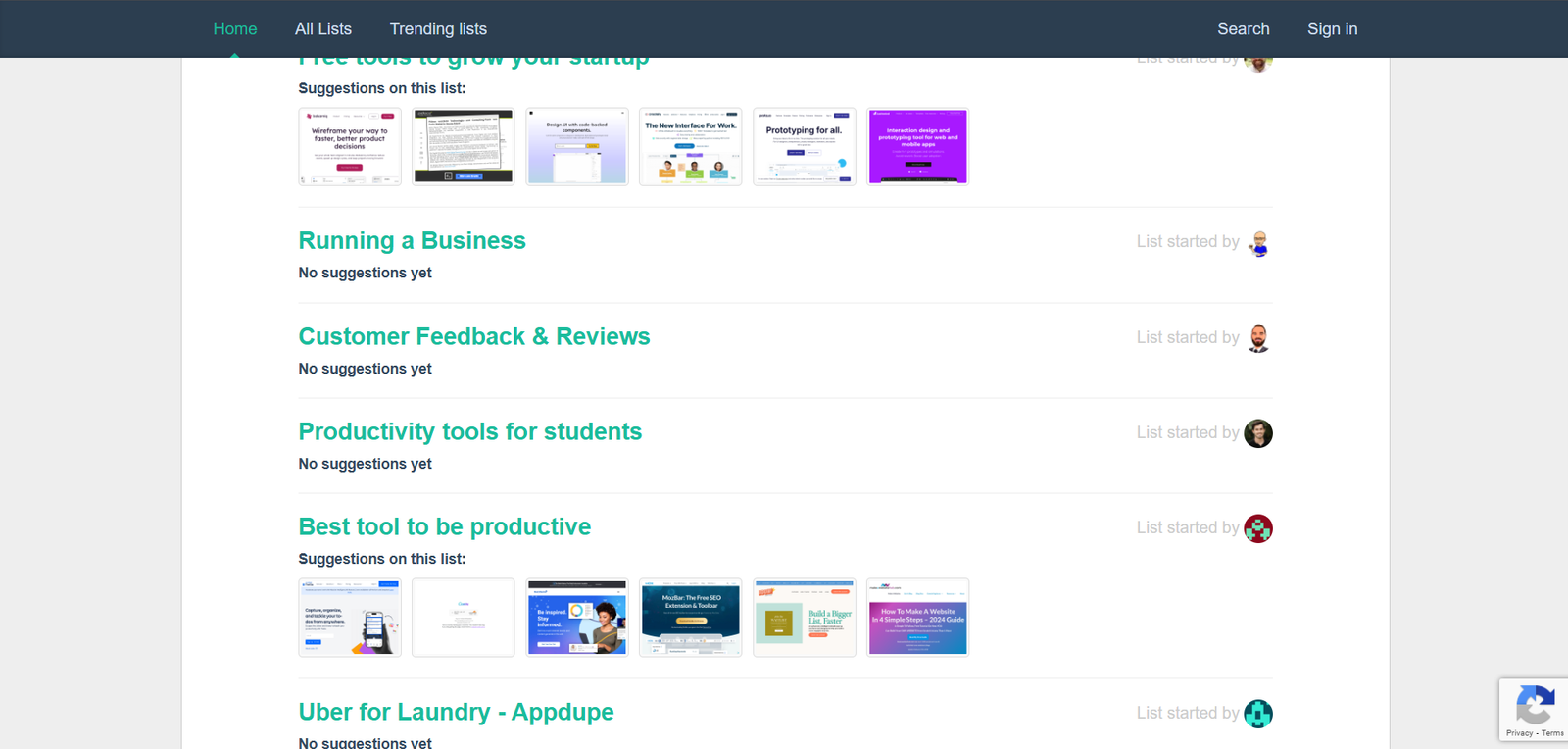The width and height of the screenshot is (1568, 749).
Task: Open the MozBar Free SEO Extension thumbnail
Action: tap(691, 618)
